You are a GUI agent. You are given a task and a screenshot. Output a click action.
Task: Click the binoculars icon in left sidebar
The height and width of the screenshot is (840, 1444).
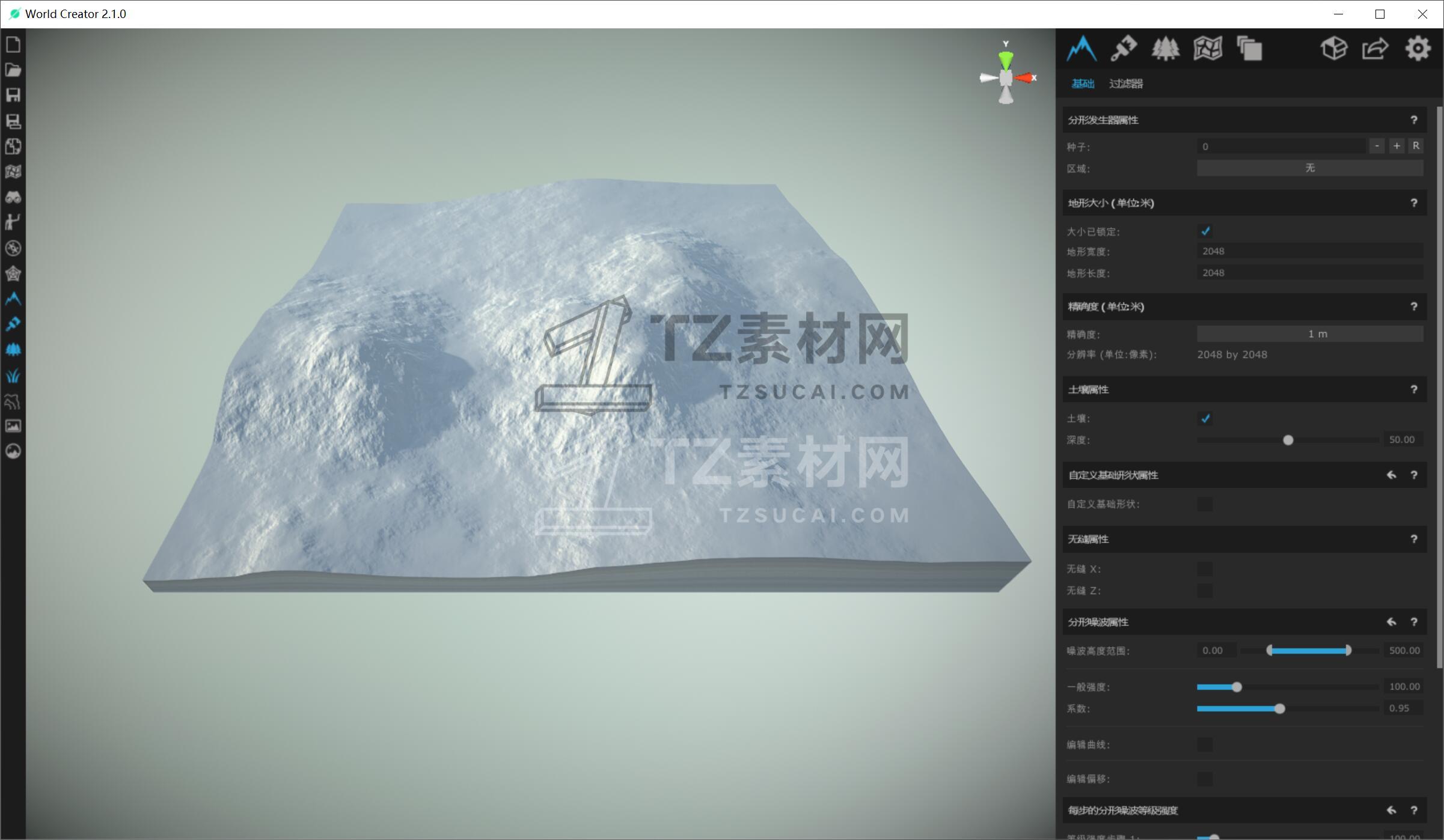tap(13, 198)
